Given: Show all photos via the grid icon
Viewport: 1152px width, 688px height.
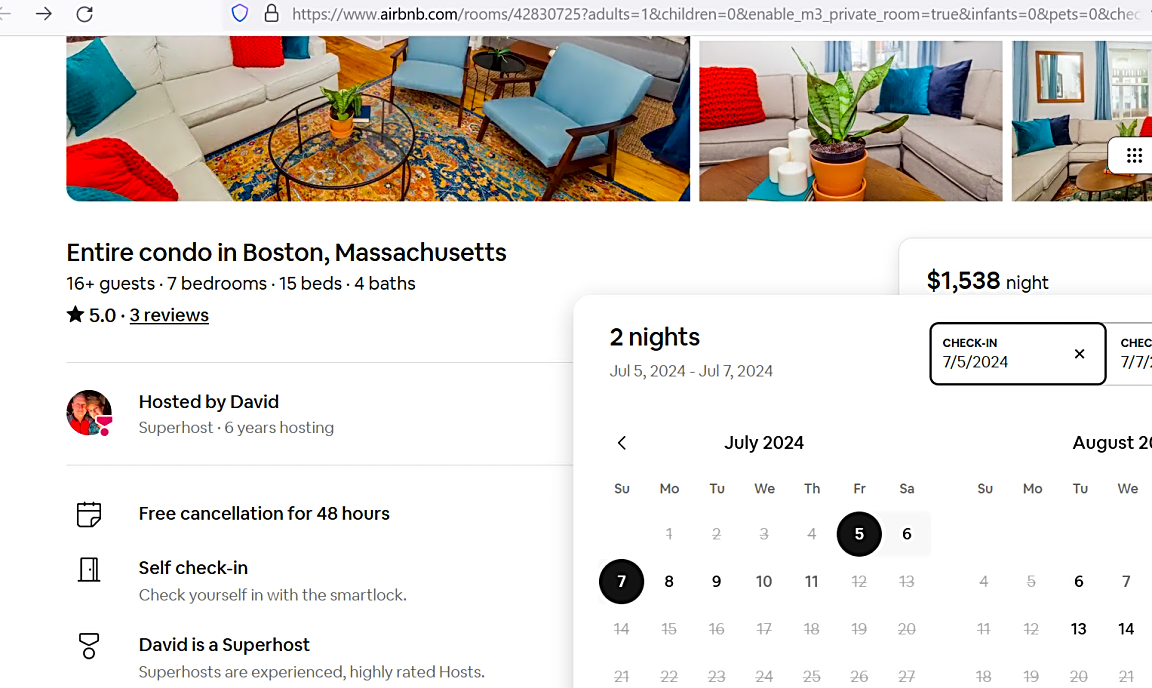Looking at the screenshot, I should click(x=1134, y=155).
